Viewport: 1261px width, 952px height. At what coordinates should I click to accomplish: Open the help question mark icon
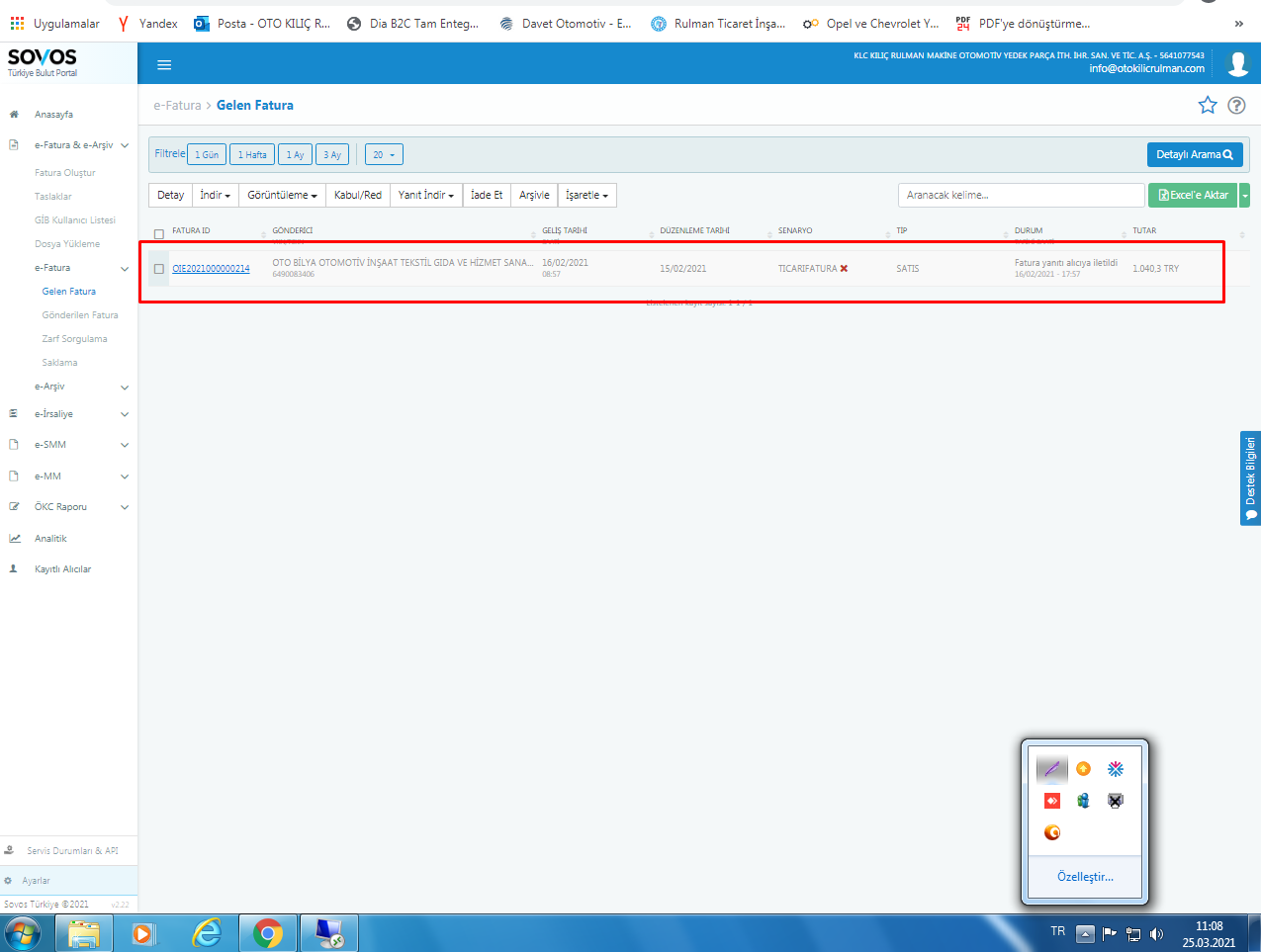pyautogui.click(x=1236, y=106)
